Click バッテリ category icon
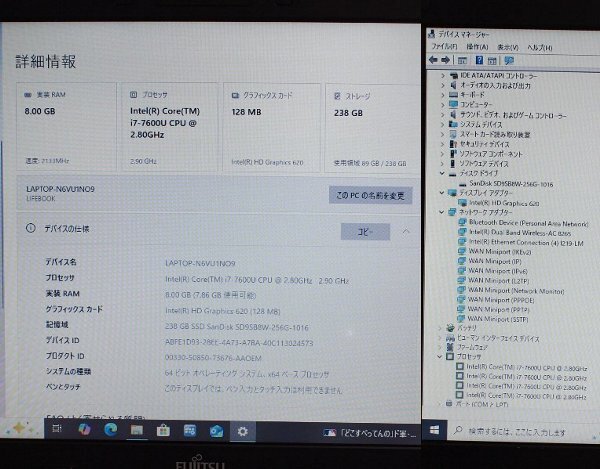The width and height of the screenshot is (600, 469). click(450, 328)
